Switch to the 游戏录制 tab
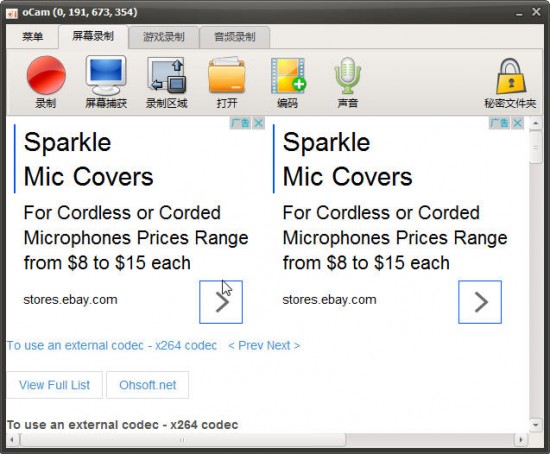Screen dimensions: 550x454 click(164, 37)
